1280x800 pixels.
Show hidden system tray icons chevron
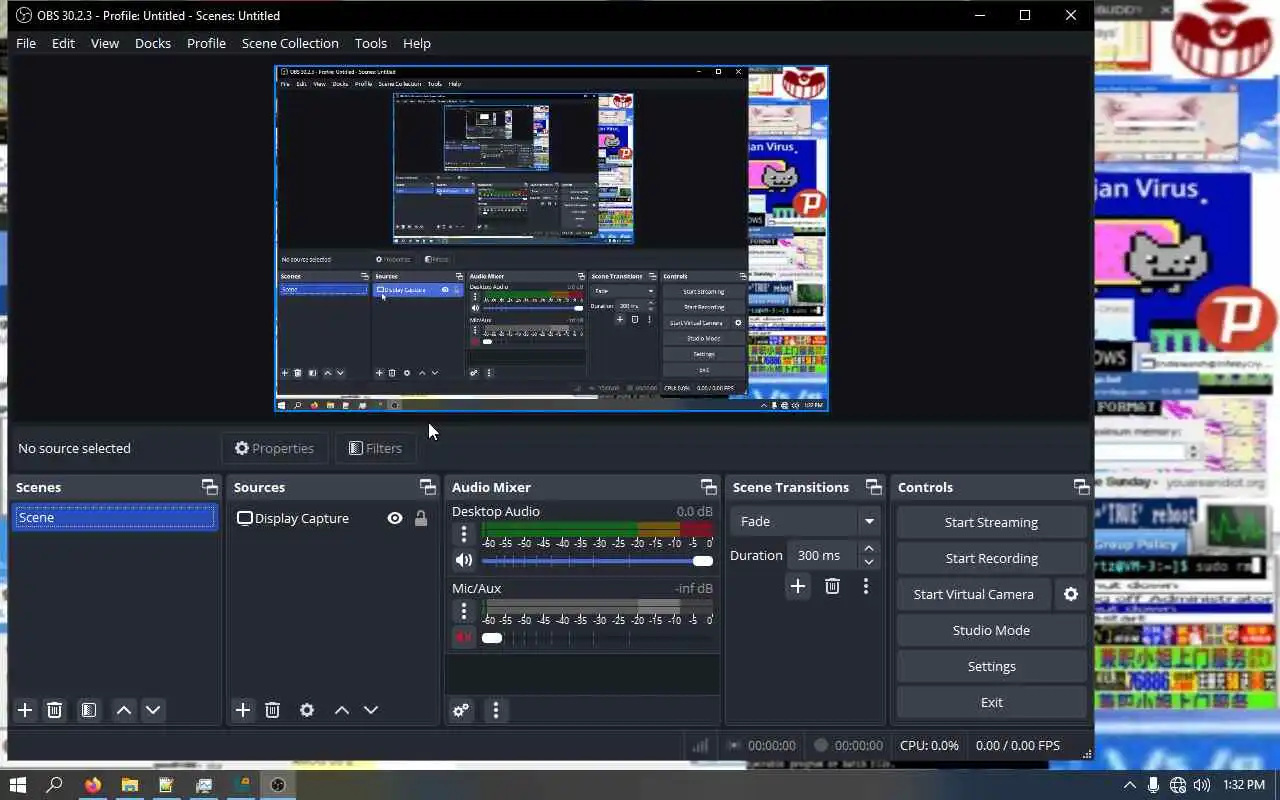[x=1130, y=785]
